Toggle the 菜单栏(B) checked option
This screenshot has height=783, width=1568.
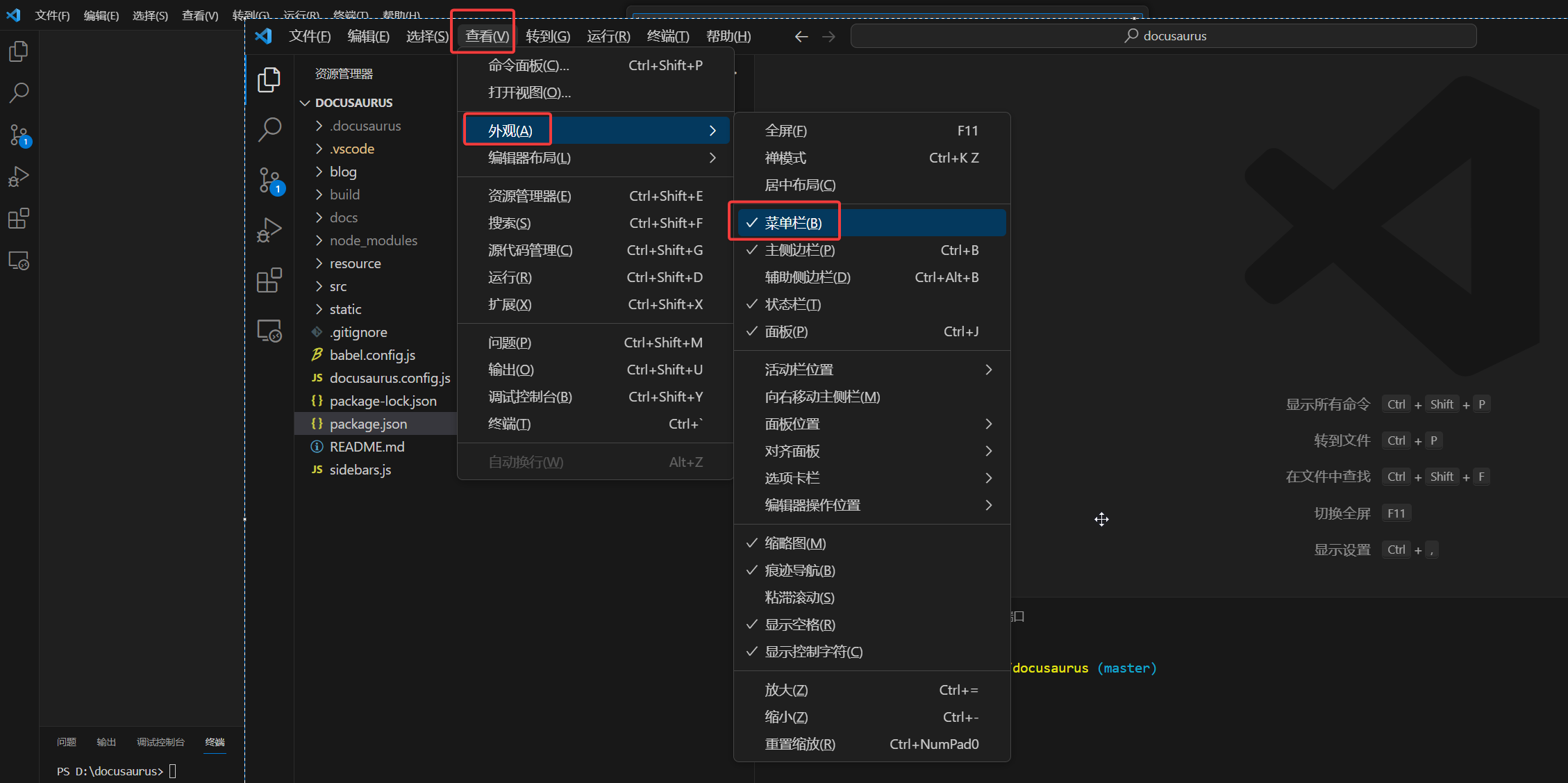coord(871,223)
